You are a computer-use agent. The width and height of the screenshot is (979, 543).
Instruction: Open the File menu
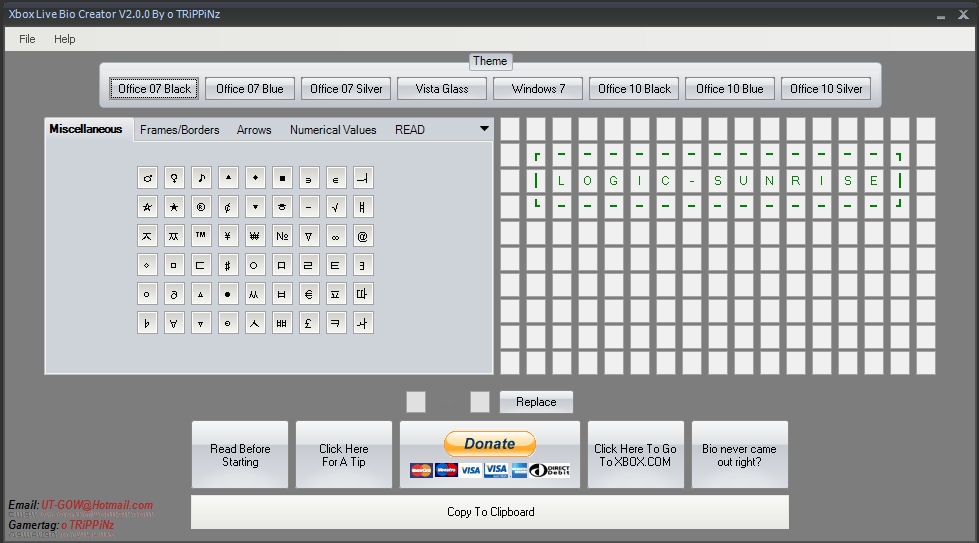(27, 39)
